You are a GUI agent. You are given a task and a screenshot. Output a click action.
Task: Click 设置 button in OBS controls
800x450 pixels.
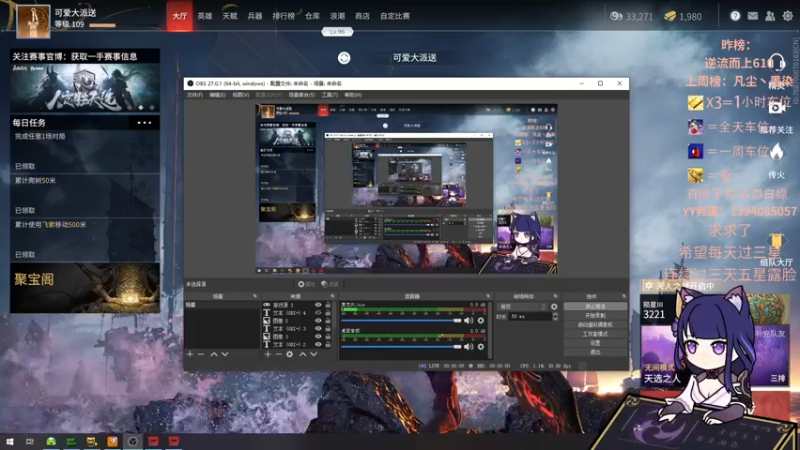click(595, 343)
